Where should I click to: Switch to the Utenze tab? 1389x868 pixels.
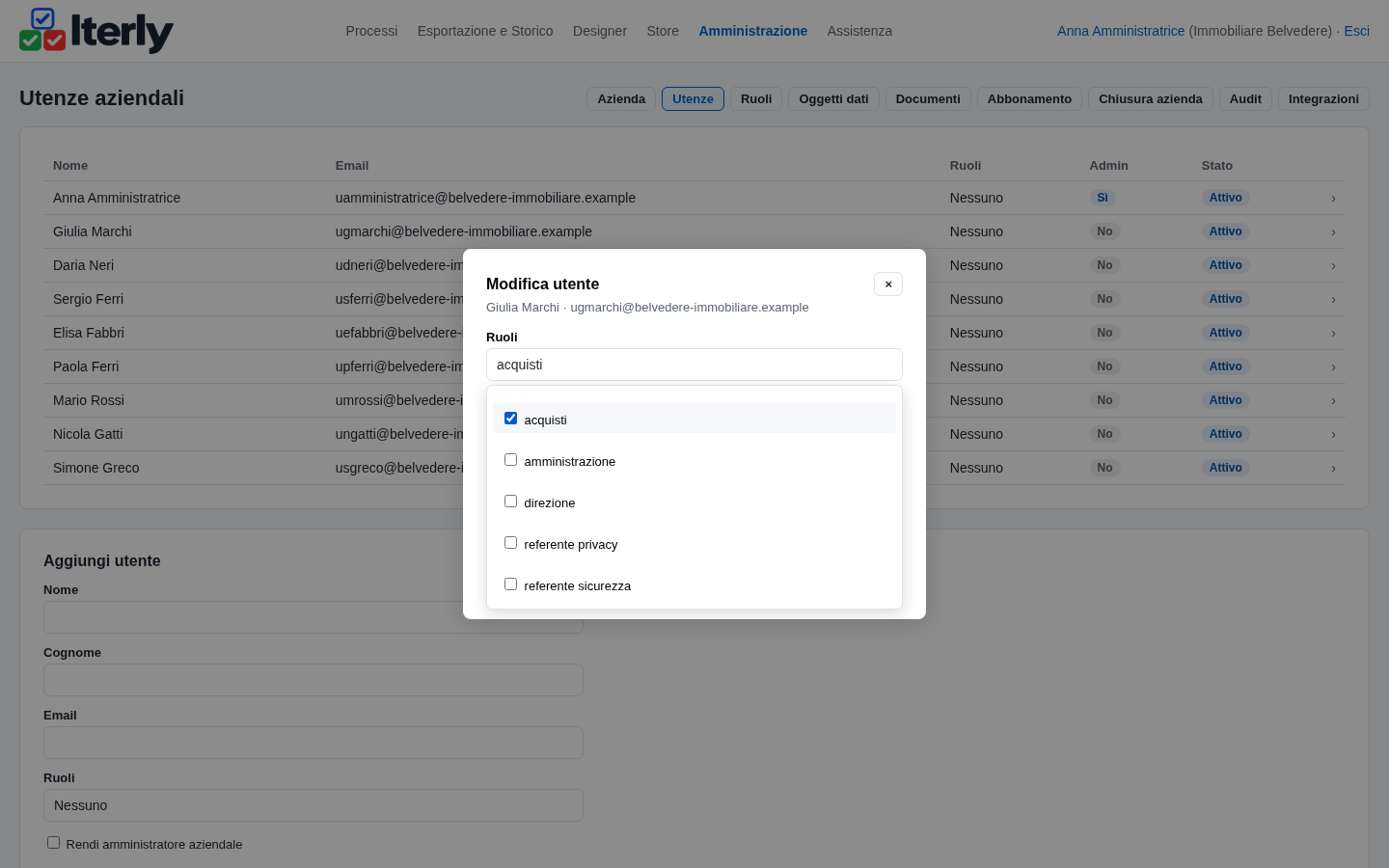[x=693, y=98]
